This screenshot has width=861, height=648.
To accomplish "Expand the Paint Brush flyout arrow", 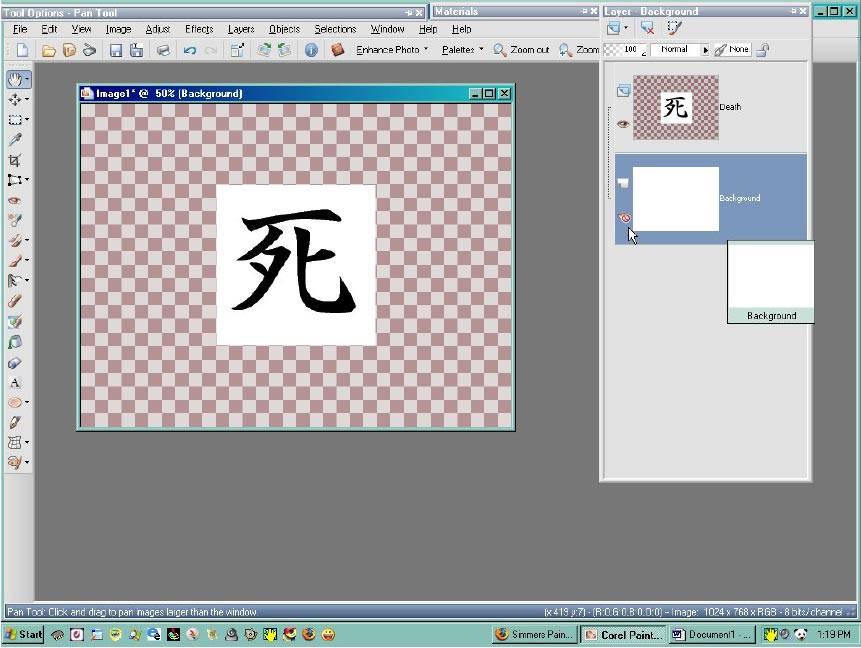I will [x=27, y=260].
